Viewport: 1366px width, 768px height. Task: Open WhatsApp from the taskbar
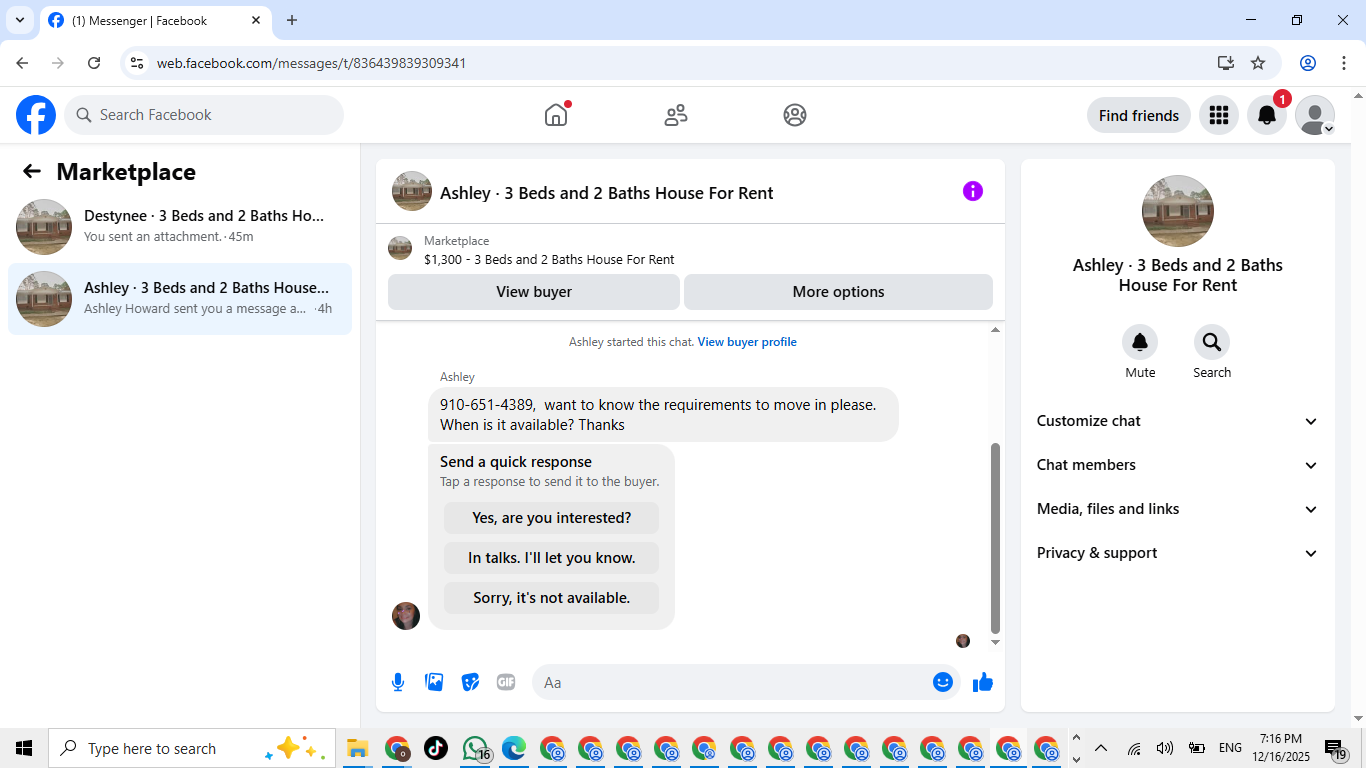point(476,748)
